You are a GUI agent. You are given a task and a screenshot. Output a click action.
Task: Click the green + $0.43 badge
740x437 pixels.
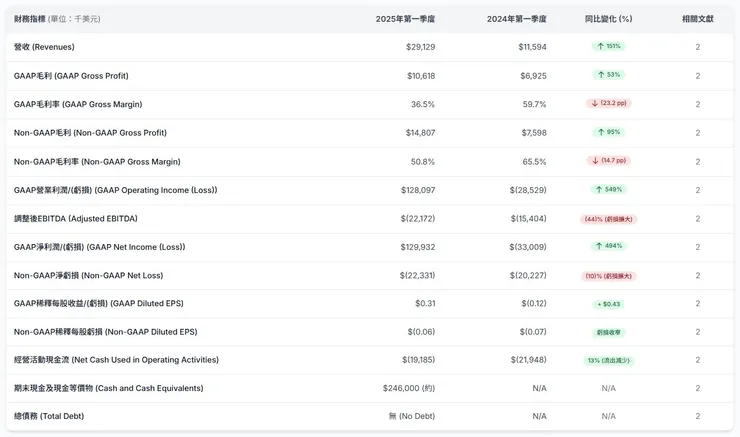point(608,304)
